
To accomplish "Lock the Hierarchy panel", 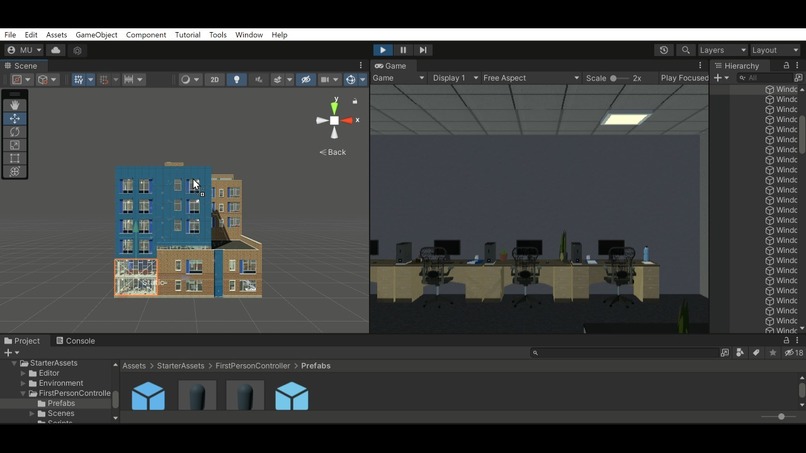I will coord(786,65).
